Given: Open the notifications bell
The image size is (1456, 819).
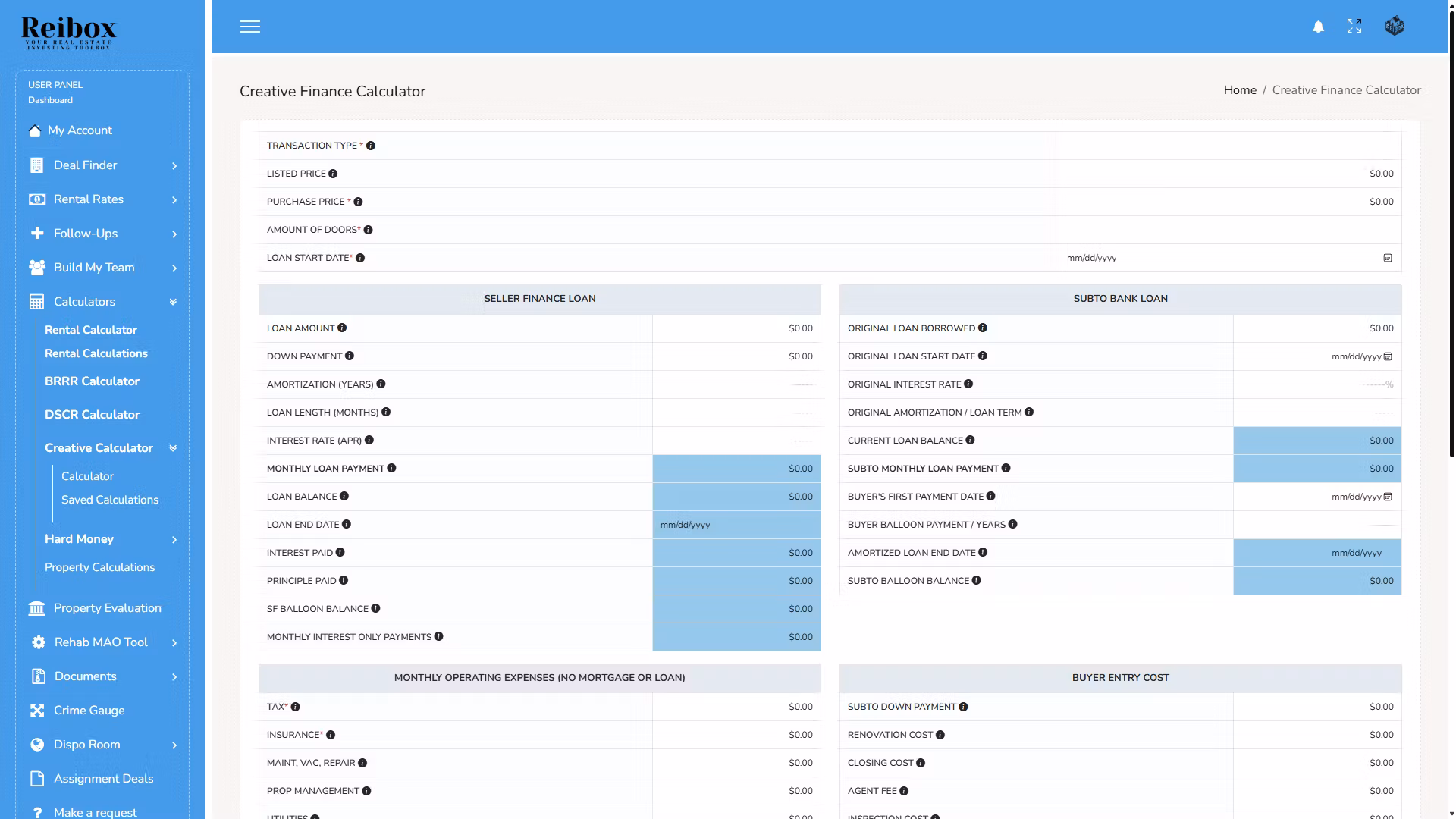Looking at the screenshot, I should pyautogui.click(x=1318, y=27).
